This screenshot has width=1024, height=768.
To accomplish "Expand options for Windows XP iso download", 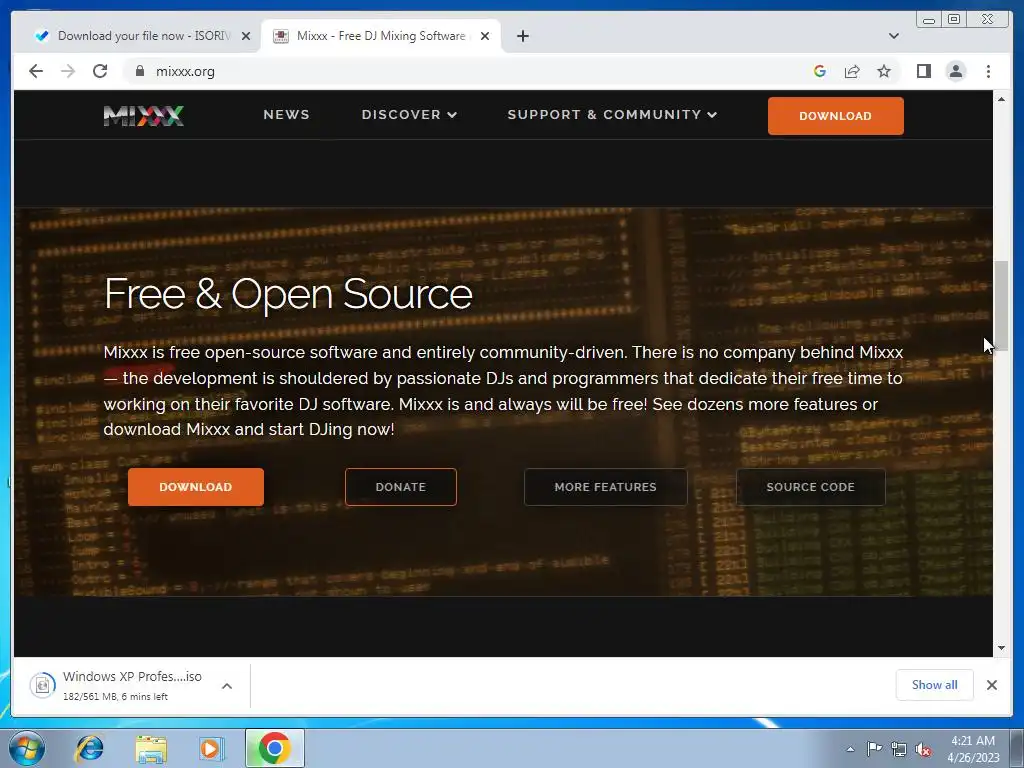I will coord(227,686).
